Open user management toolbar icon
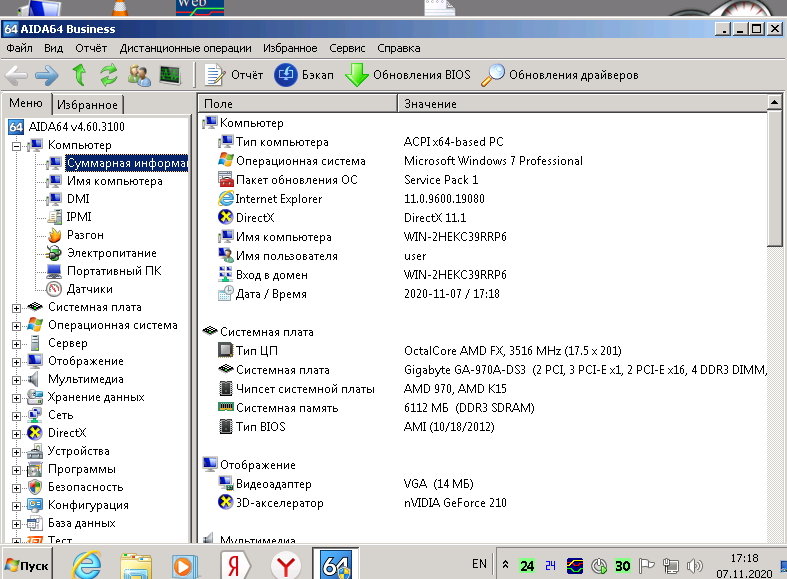Screen dimensions: 787x579 [139, 75]
